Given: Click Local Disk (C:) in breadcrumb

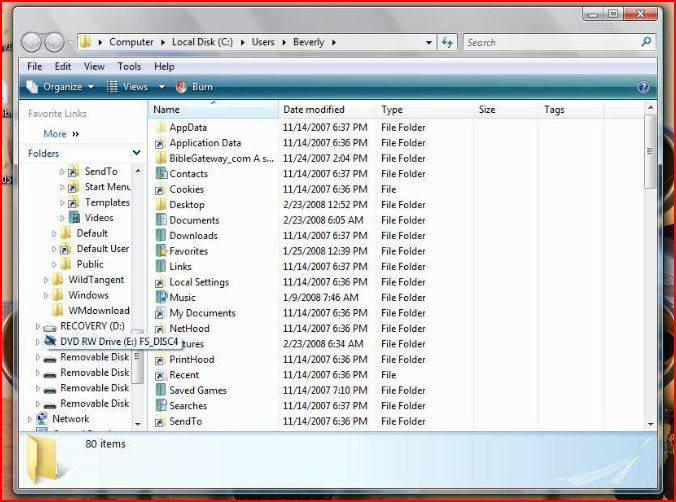Looking at the screenshot, I should coord(202,42).
